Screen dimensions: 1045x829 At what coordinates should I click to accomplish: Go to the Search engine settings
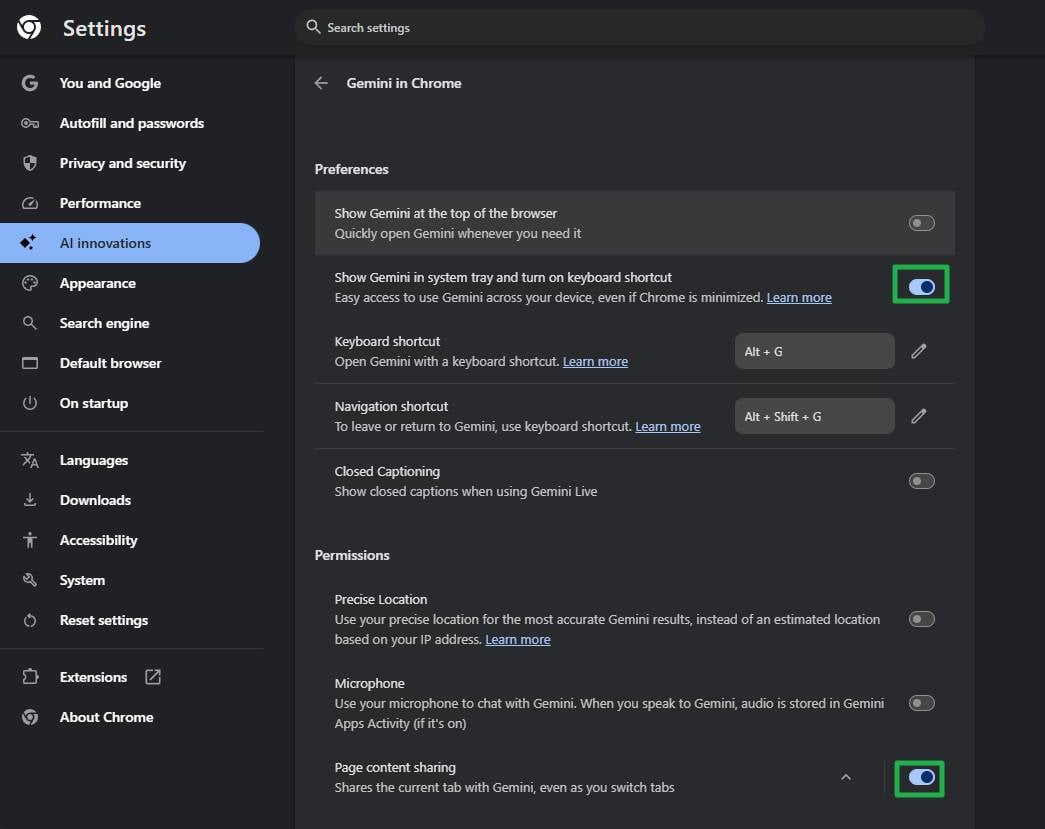point(104,323)
